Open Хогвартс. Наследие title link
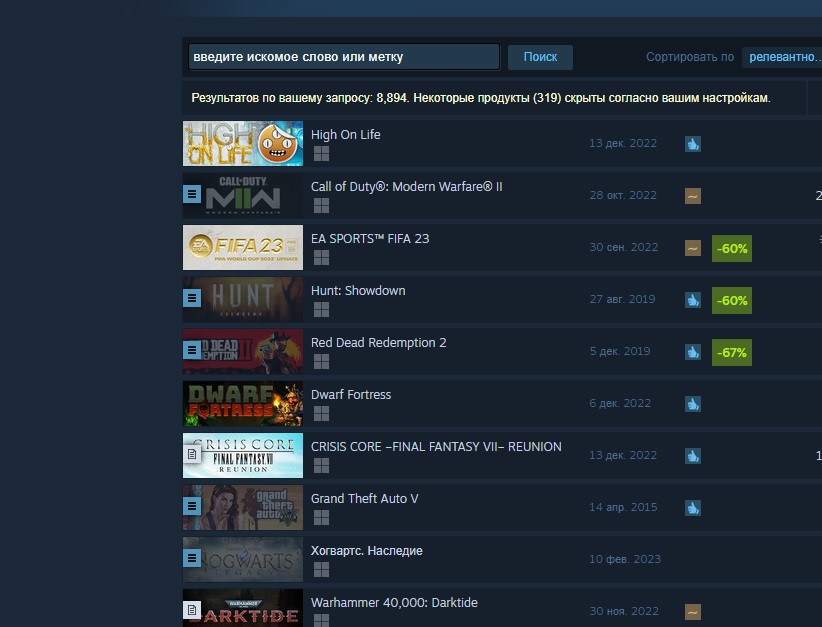822x627 pixels. (x=366, y=550)
